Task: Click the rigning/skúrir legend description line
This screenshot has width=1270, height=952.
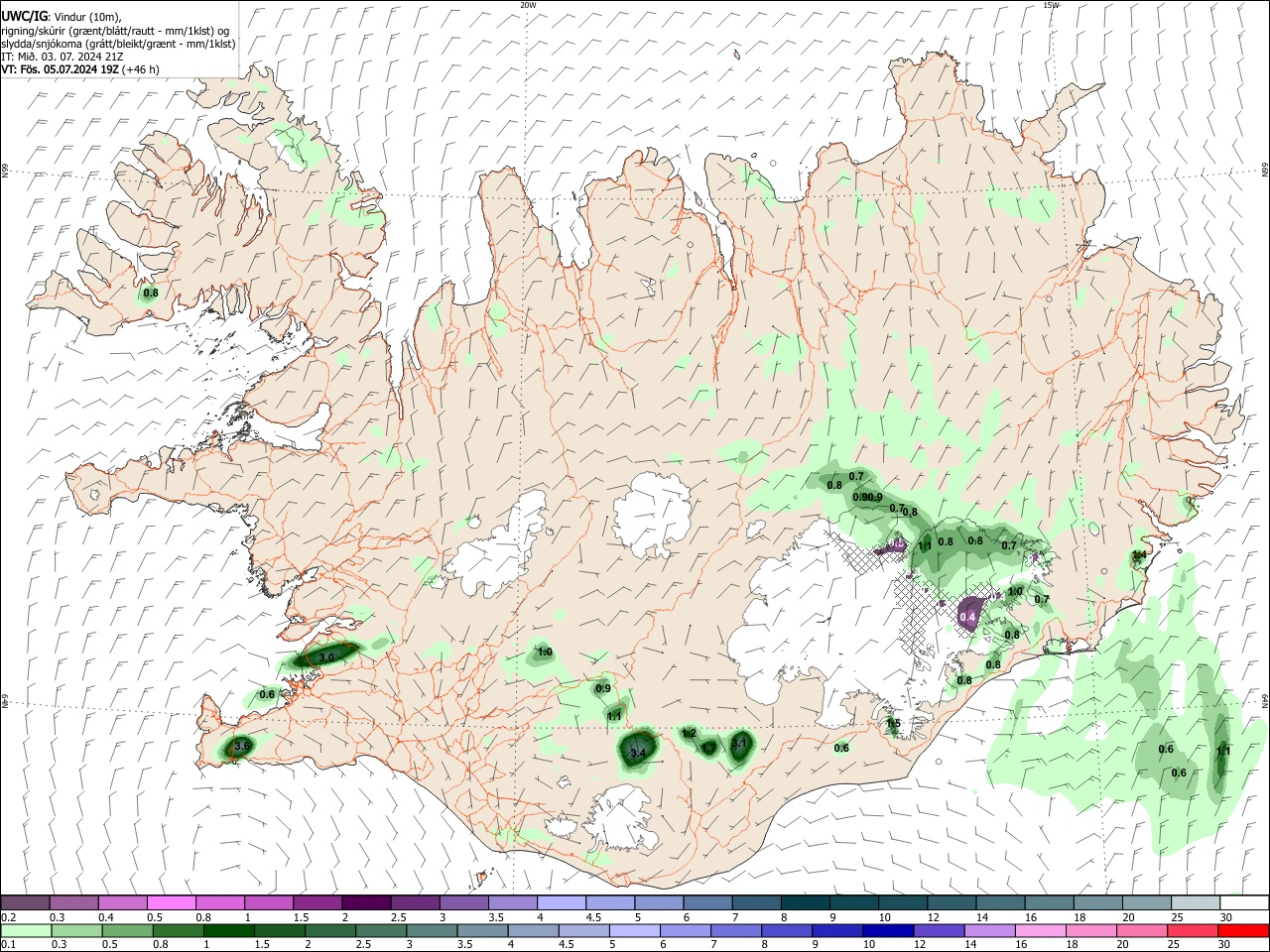Action: 114,30
